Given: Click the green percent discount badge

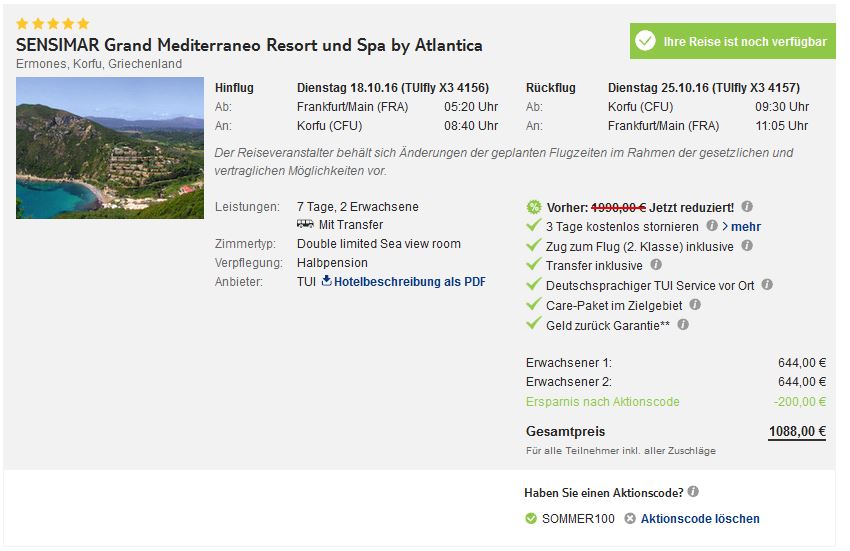Looking at the screenshot, I should click(x=534, y=207).
